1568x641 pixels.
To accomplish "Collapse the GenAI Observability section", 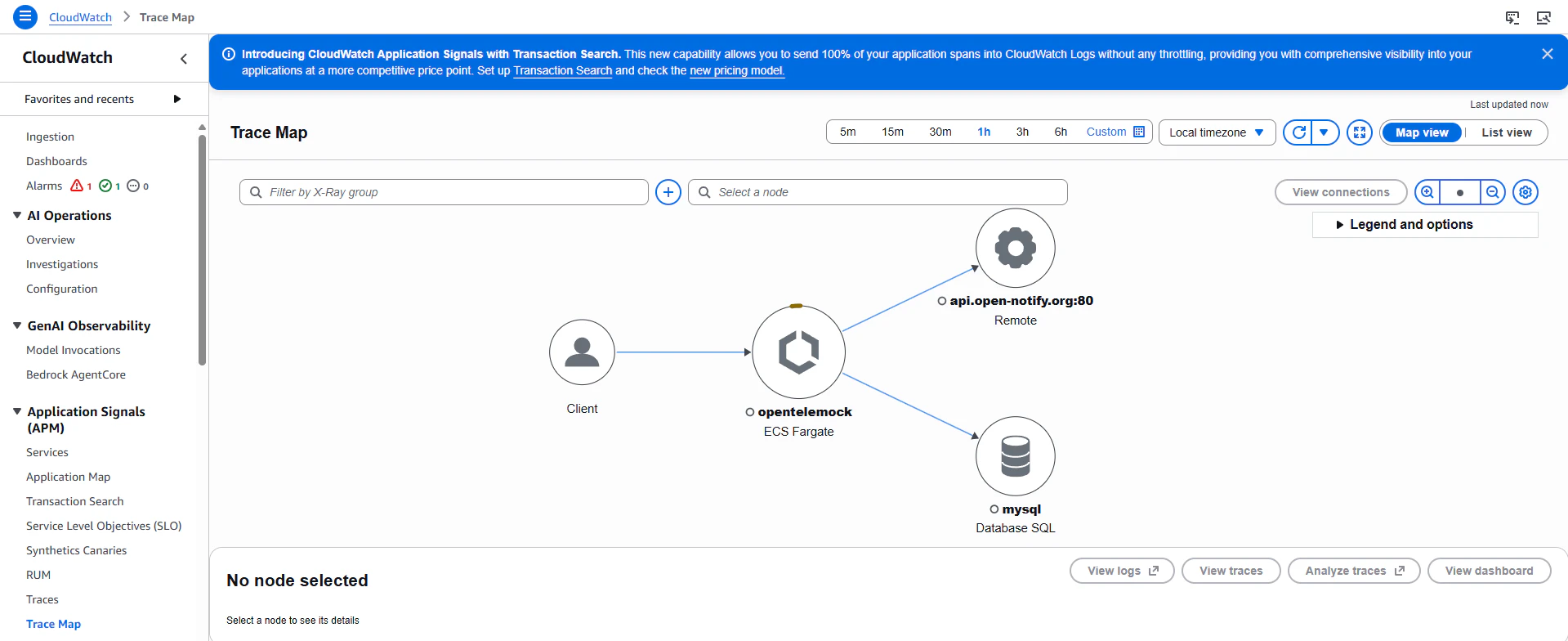I will pos(17,325).
